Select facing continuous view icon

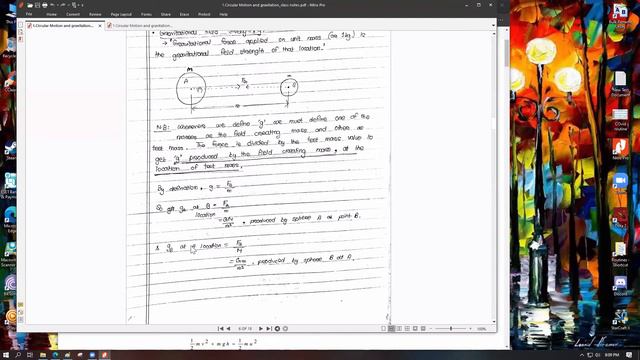click(407, 329)
